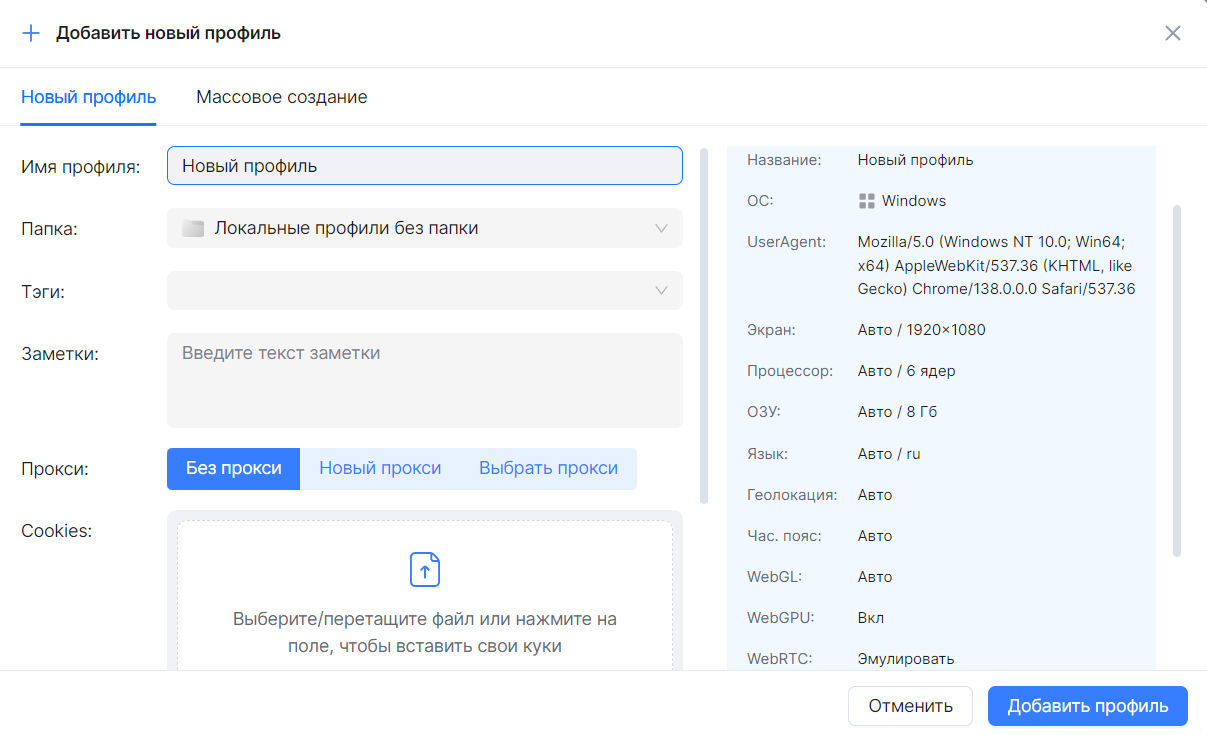Select the Новый профиль tab
This screenshot has width=1207, height=735.
click(88, 97)
